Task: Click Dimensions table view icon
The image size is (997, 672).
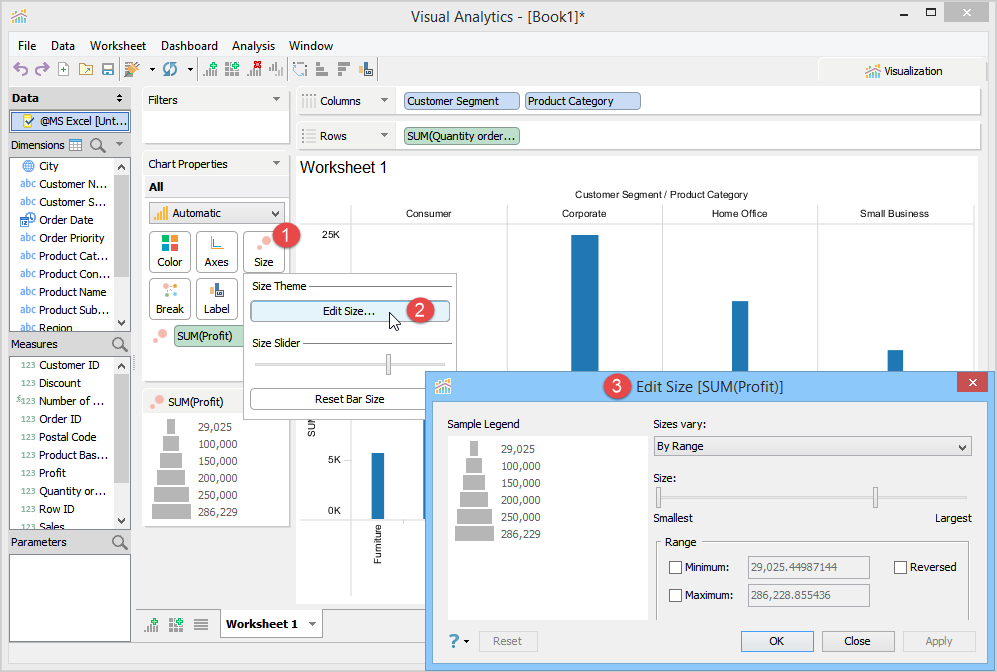Action: point(76,145)
